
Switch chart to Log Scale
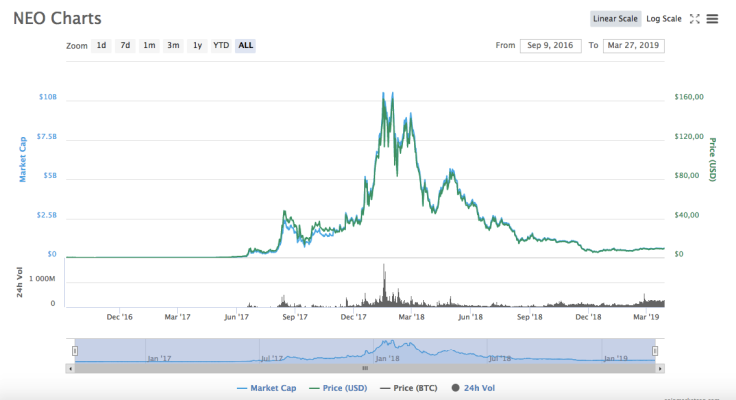pos(664,19)
